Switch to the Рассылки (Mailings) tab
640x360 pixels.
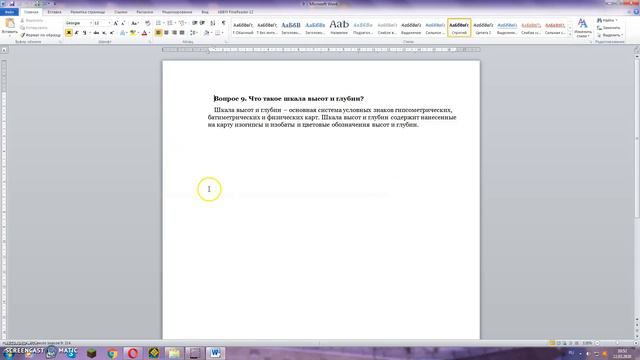pyautogui.click(x=144, y=12)
